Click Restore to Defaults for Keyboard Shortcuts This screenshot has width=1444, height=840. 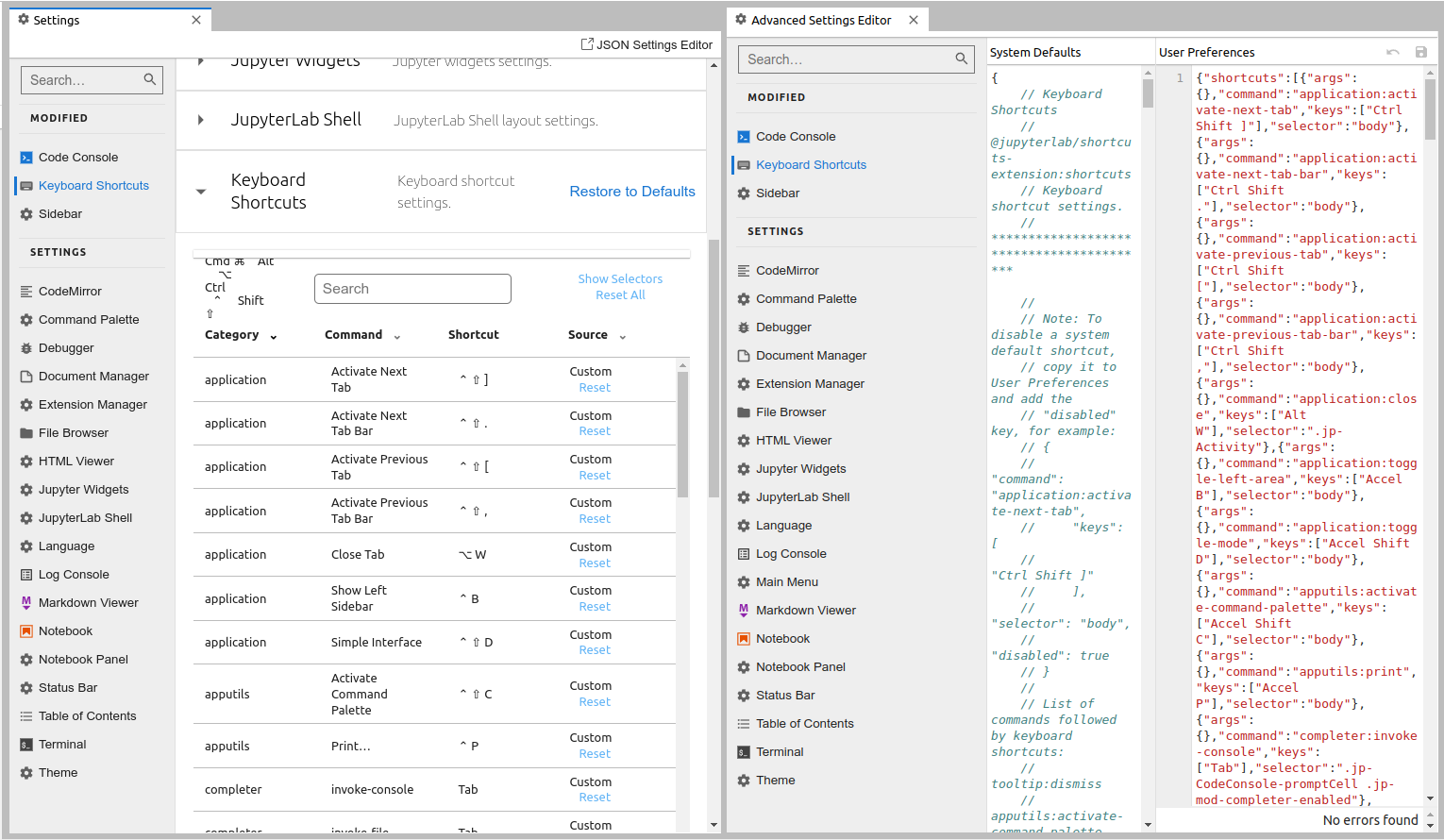631,191
